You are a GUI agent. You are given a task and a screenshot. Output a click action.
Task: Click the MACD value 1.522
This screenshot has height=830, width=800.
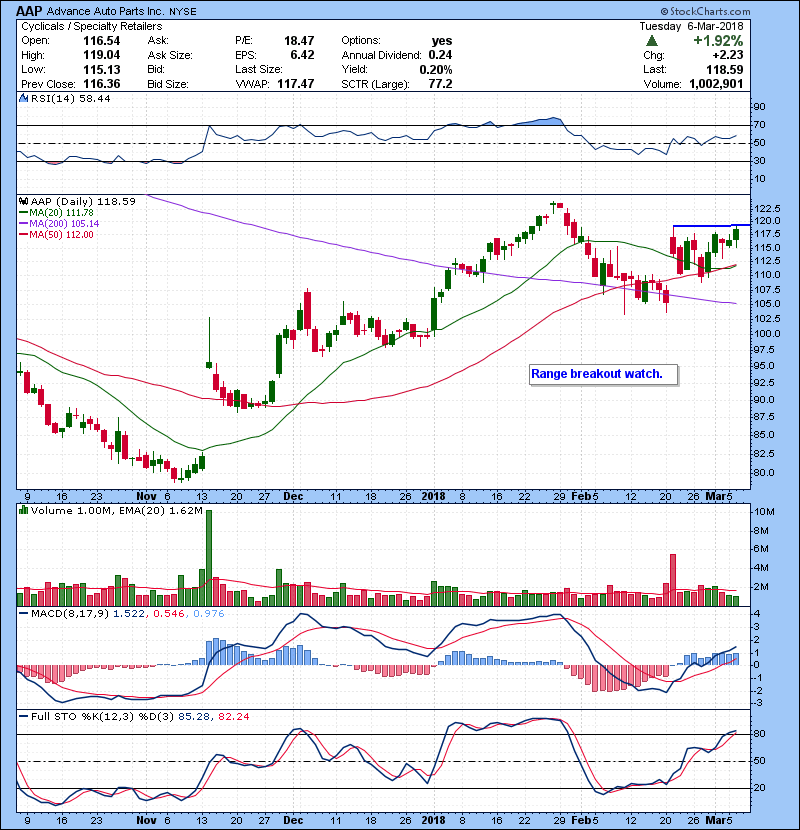(x=129, y=614)
